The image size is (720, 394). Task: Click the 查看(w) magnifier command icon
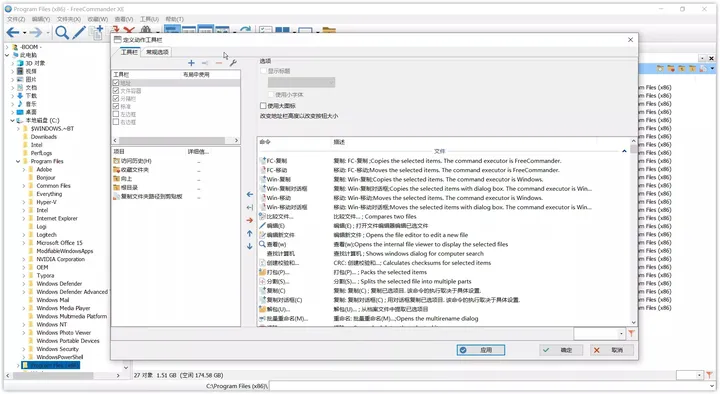[x=262, y=244]
